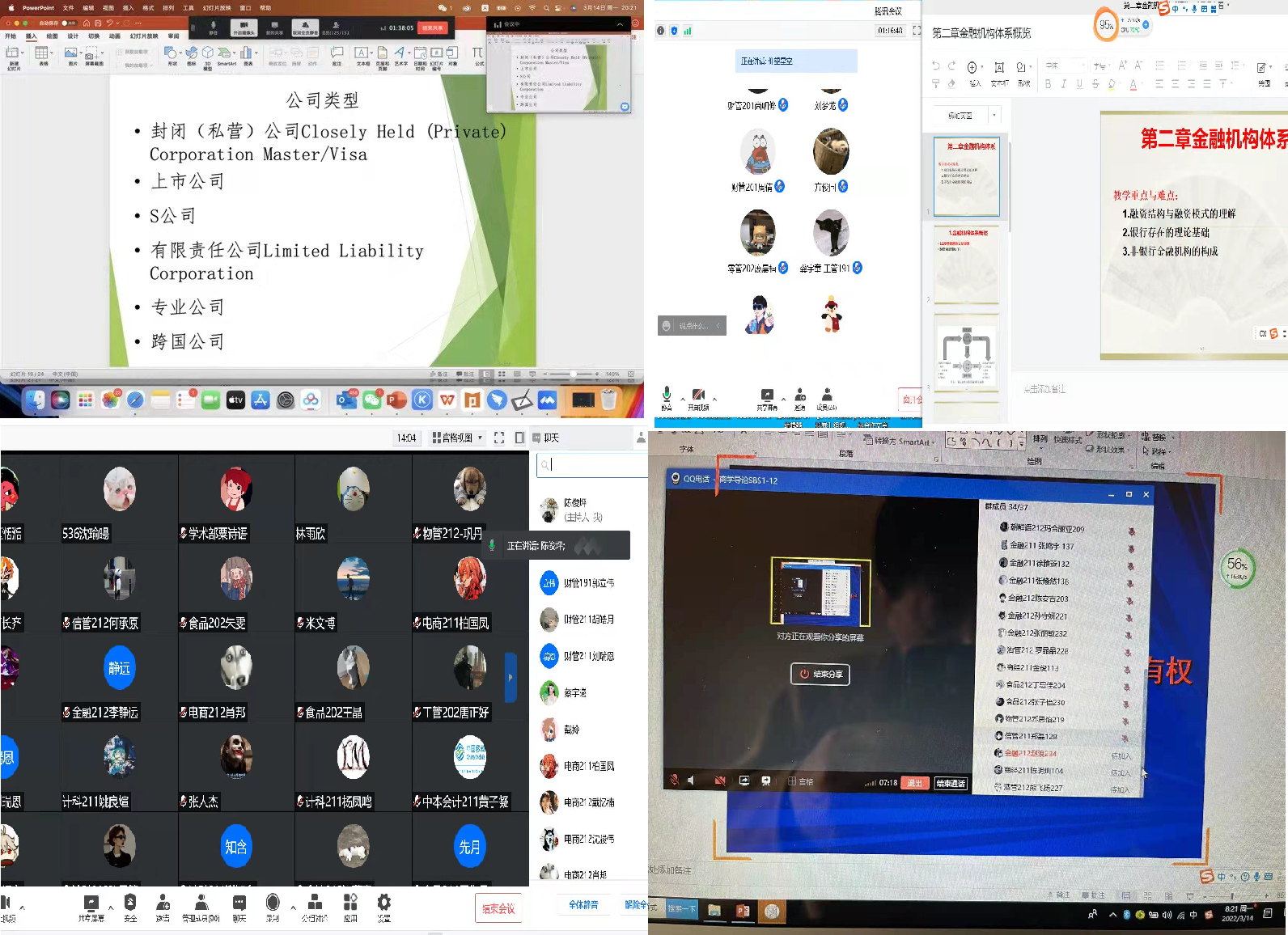Click the Record icon in meeting toolbar
The width and height of the screenshot is (1288, 935).
click(273, 903)
